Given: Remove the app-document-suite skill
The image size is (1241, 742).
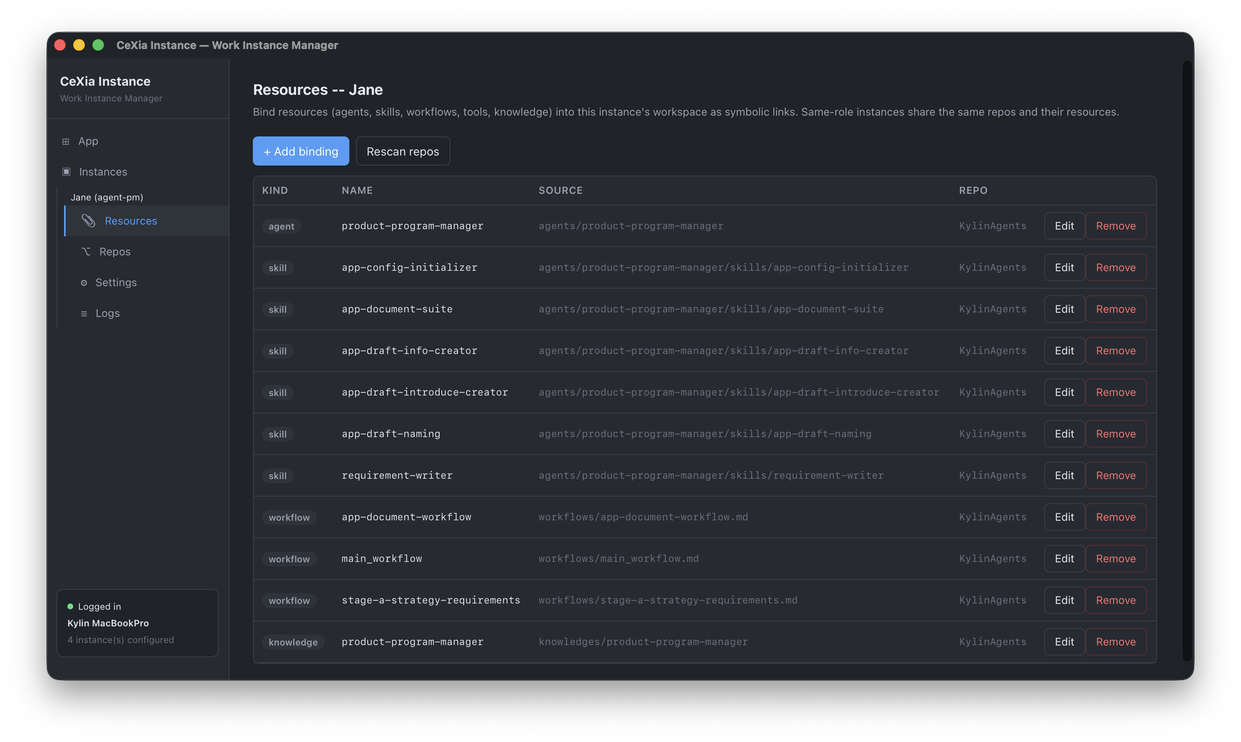Looking at the screenshot, I should click(1116, 309).
